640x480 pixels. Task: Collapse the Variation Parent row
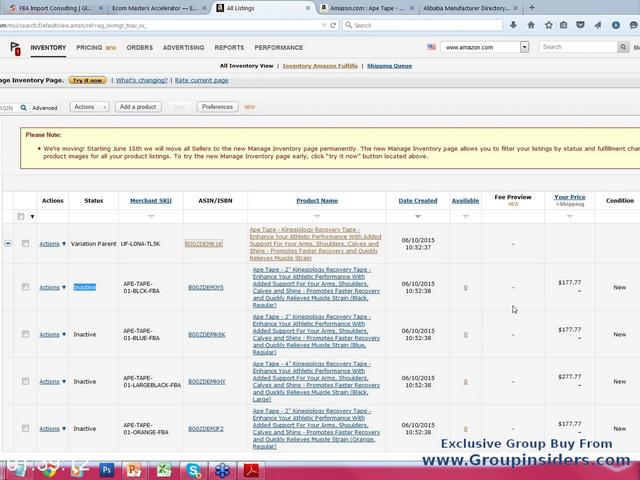(8, 243)
